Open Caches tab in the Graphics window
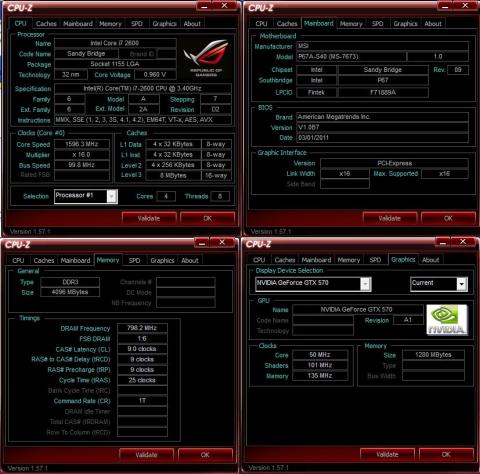The width and height of the screenshot is (480, 474). tap(285, 260)
